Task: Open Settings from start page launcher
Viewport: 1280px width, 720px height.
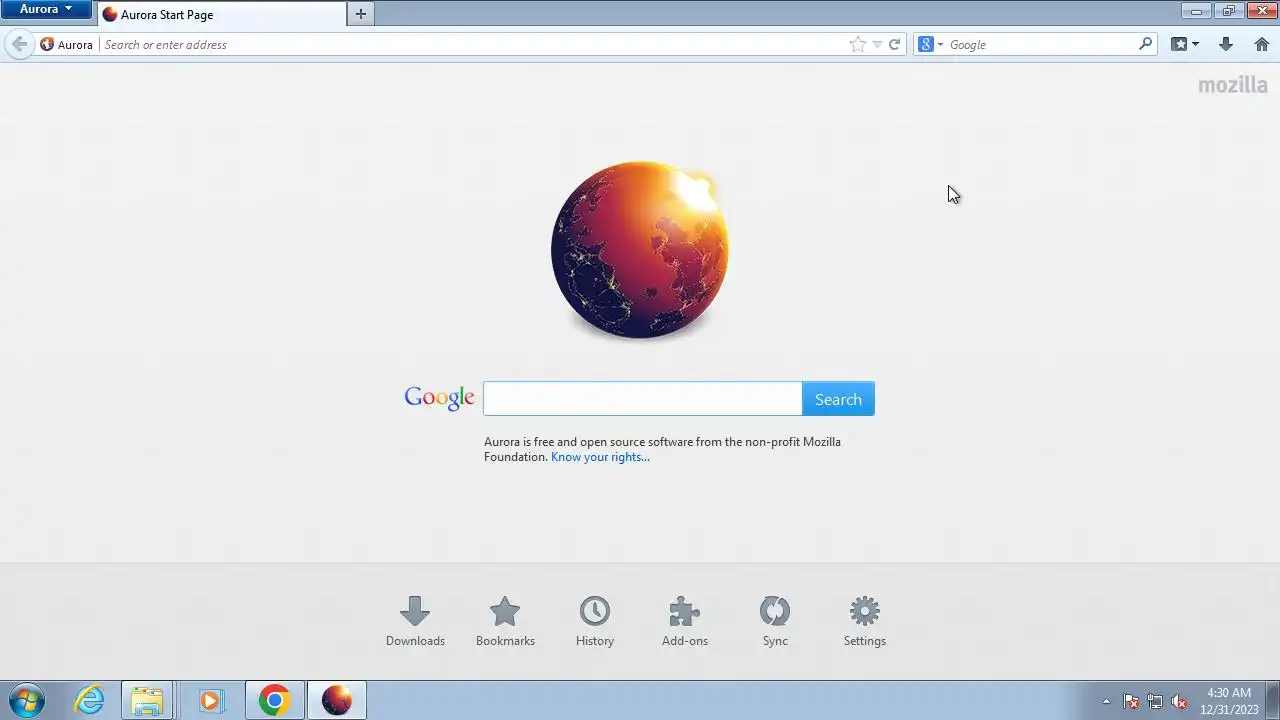Action: point(865,622)
